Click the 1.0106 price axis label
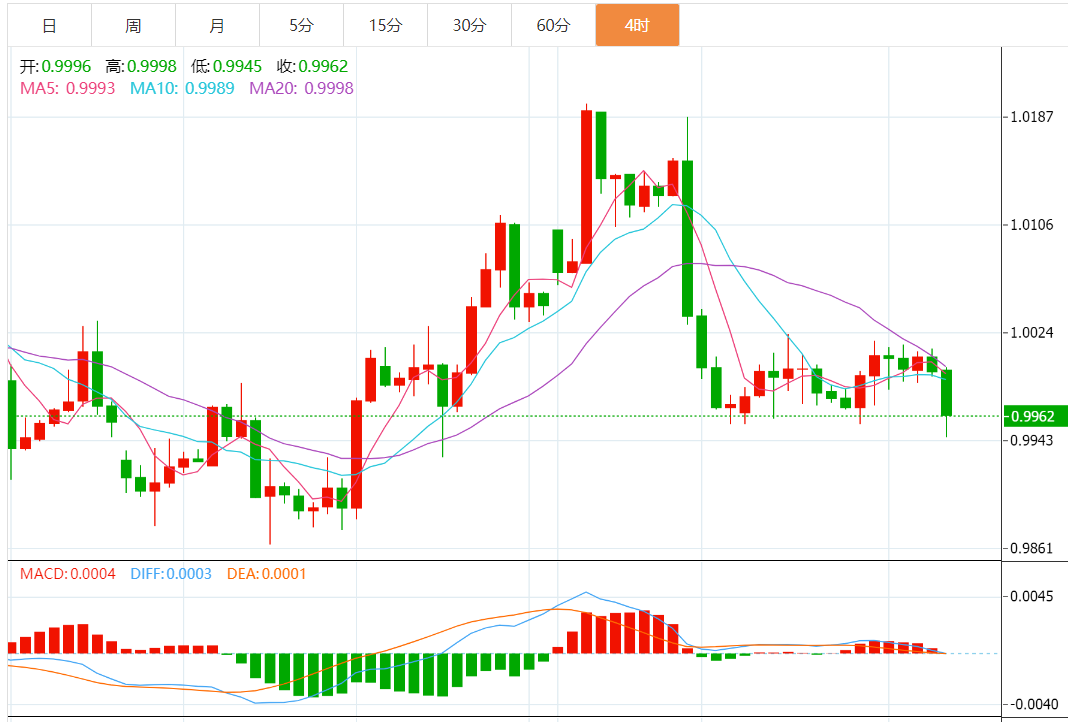Viewport: 1068px width, 722px height. pos(1032,225)
